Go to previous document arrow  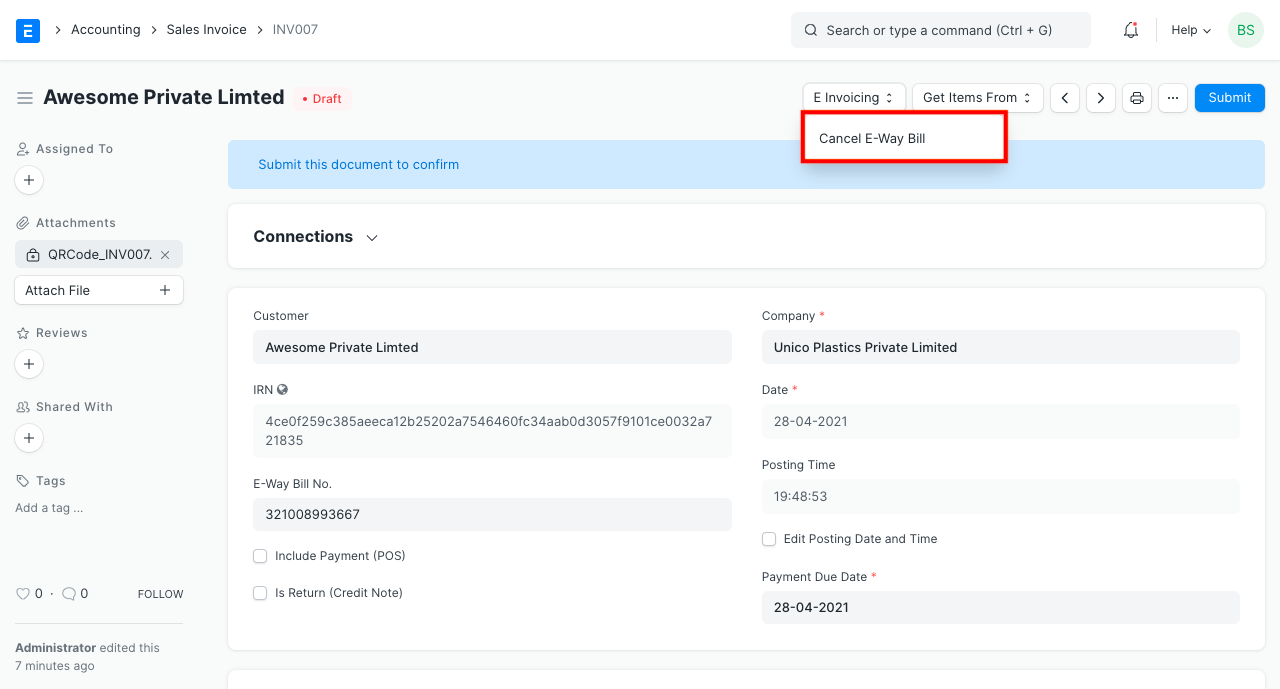[1065, 98]
